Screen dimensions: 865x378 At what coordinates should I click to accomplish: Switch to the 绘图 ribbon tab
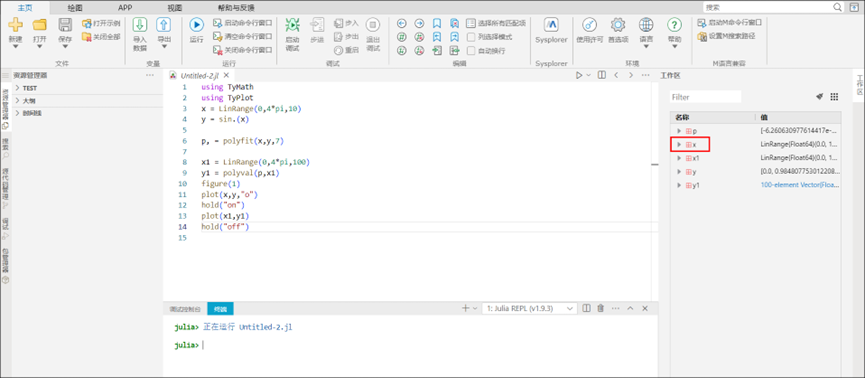tap(75, 8)
